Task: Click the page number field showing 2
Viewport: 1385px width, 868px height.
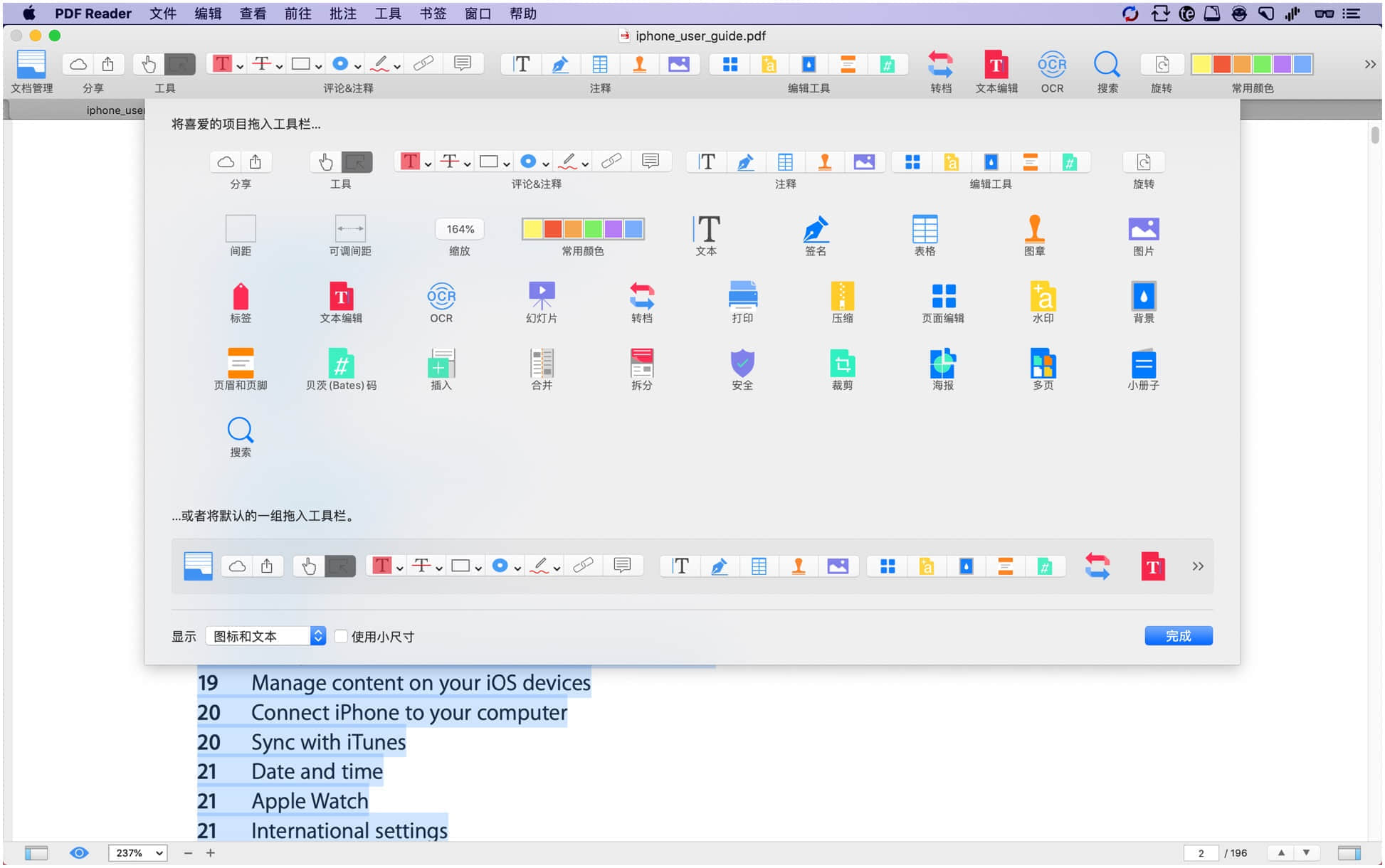Action: 1201,852
